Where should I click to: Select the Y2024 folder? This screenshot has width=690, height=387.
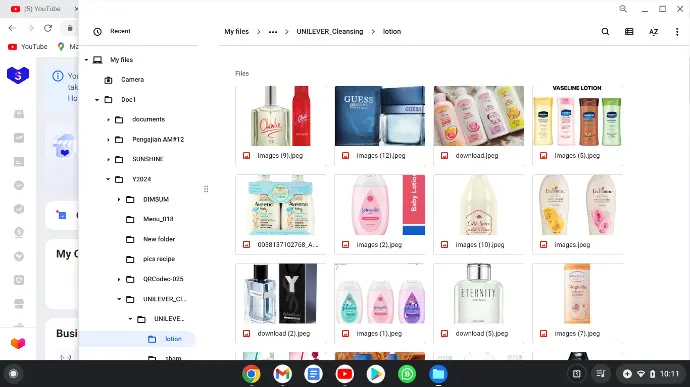point(141,179)
